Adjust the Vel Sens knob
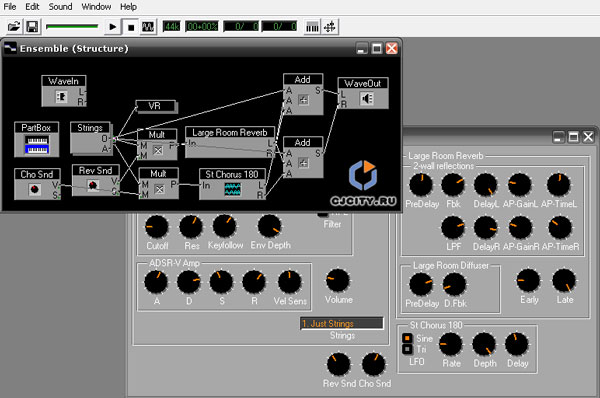 290,282
